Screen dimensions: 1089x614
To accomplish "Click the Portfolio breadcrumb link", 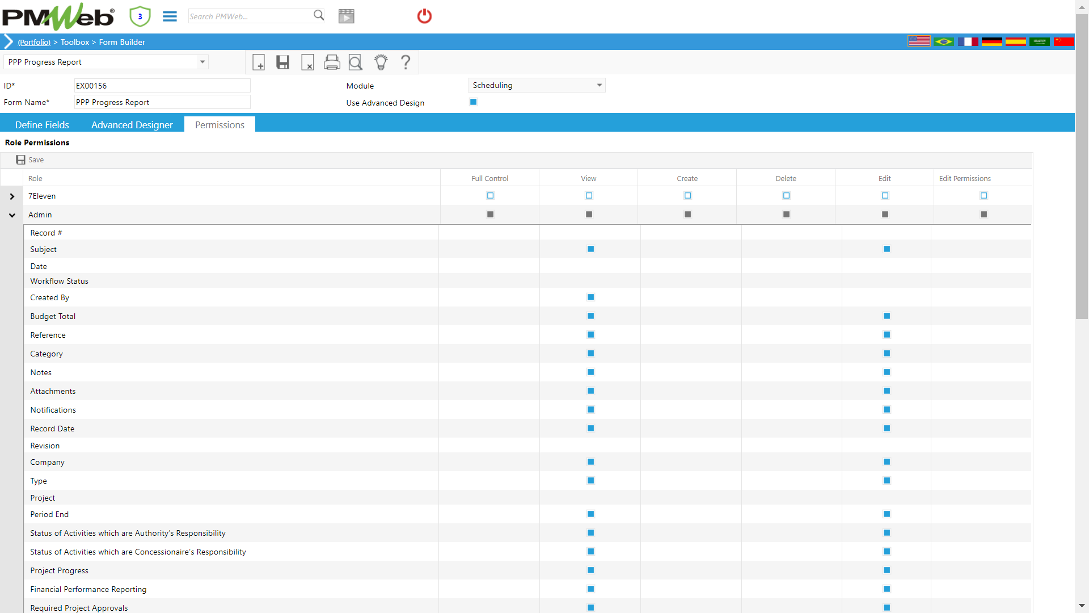I will coord(34,42).
